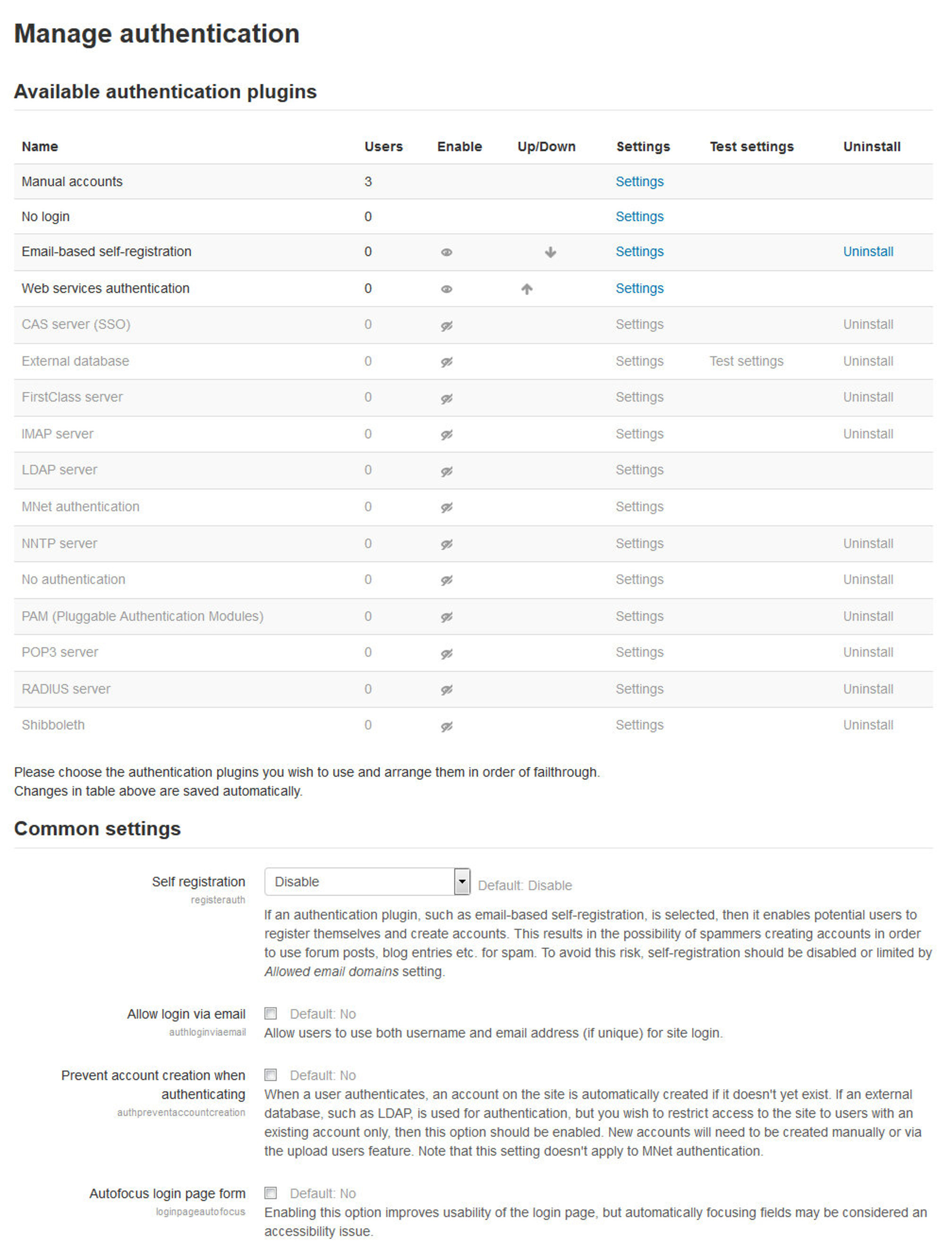Check the Autofocus login page form option
Viewport: 952px width, 1252px height.
270,1193
